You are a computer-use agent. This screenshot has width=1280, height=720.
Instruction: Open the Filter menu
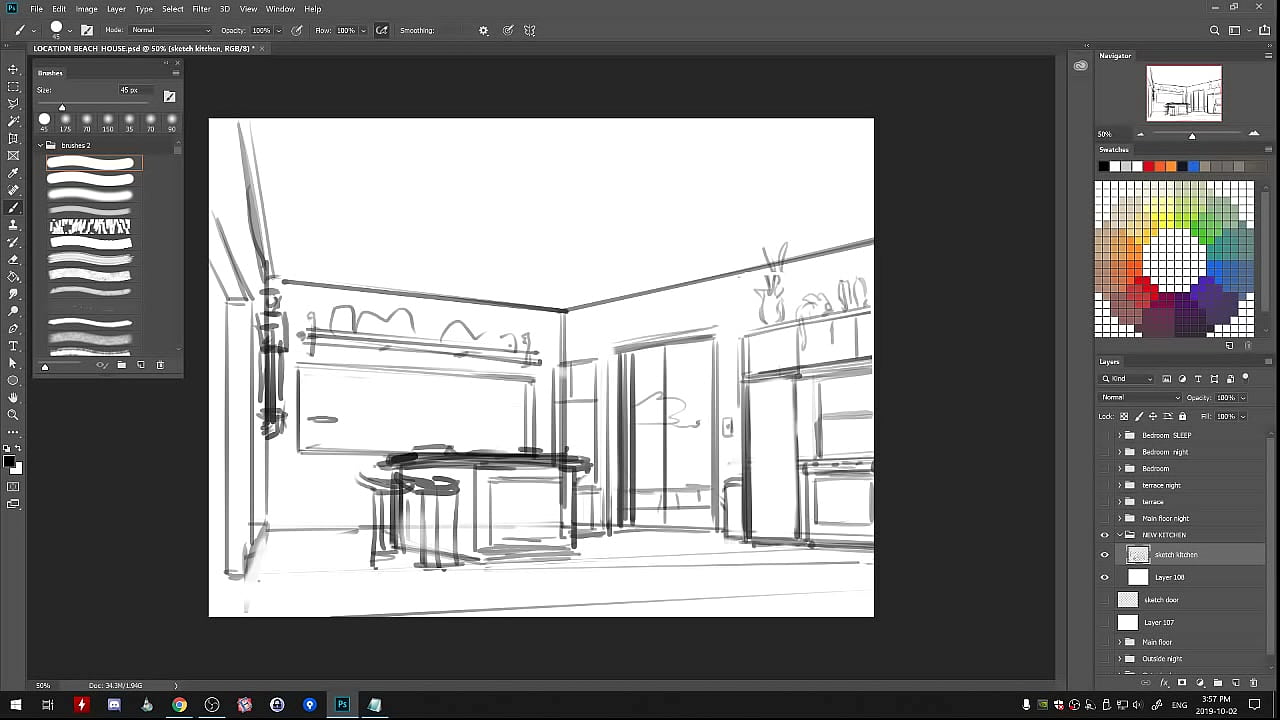pos(201,9)
